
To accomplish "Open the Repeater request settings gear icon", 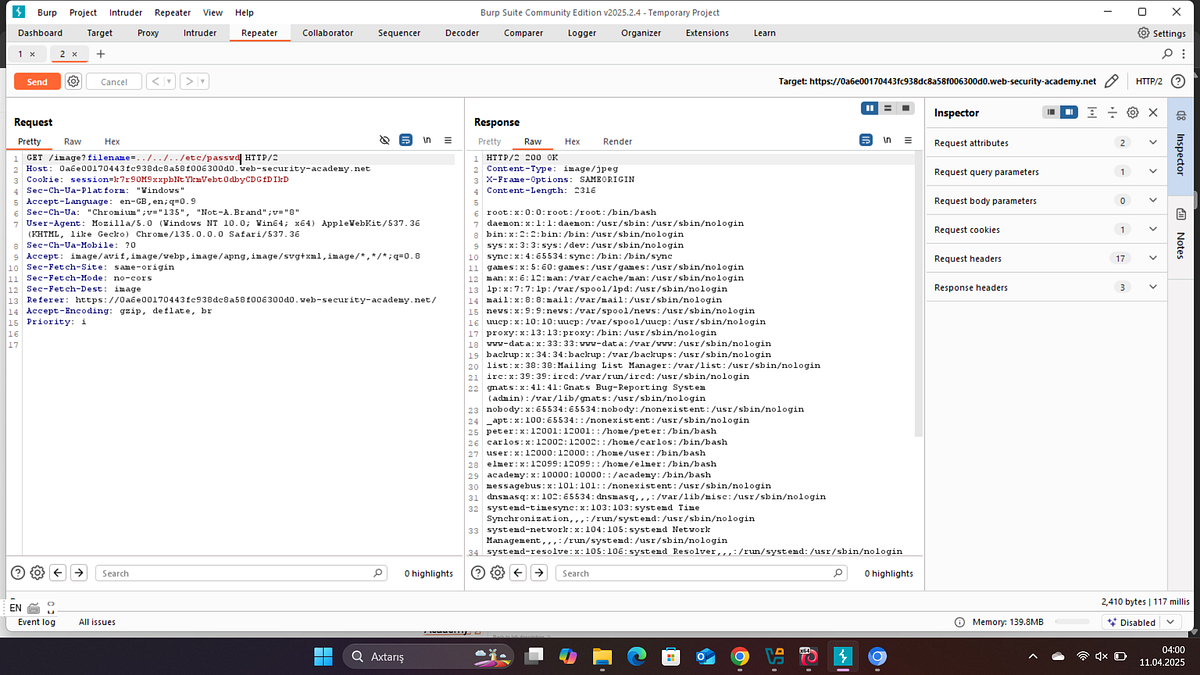I will coord(73,81).
